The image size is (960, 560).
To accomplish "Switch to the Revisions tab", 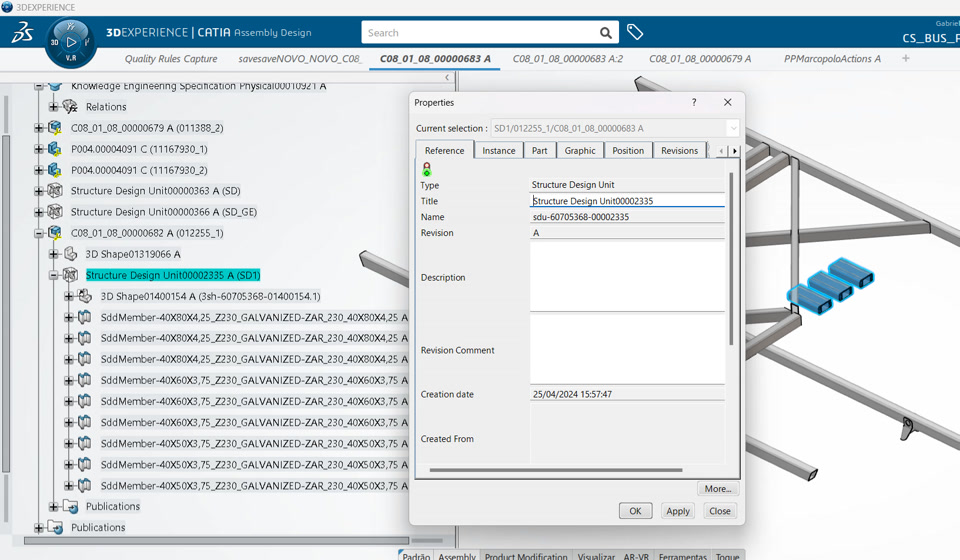I will pos(679,151).
